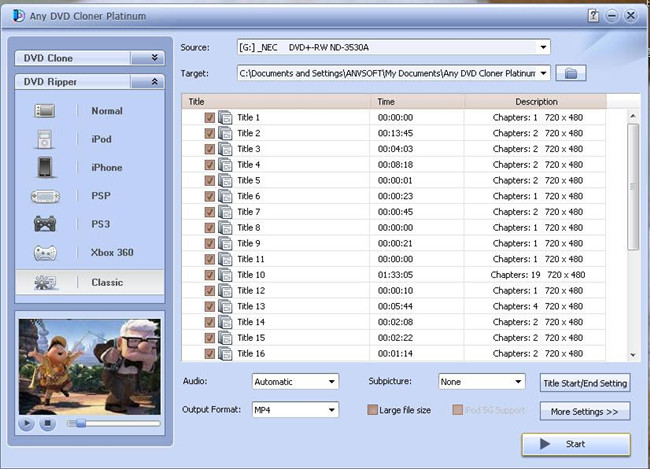Browse target folder with folder icon
This screenshot has height=469, width=650.
571,73
